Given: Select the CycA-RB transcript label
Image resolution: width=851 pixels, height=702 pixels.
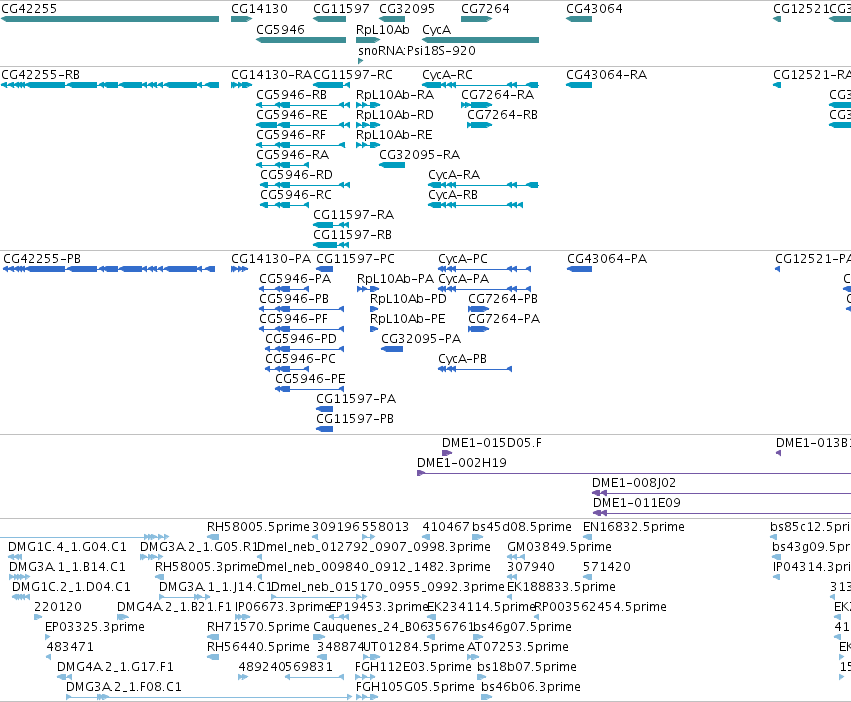Looking at the screenshot, I should (x=453, y=195).
